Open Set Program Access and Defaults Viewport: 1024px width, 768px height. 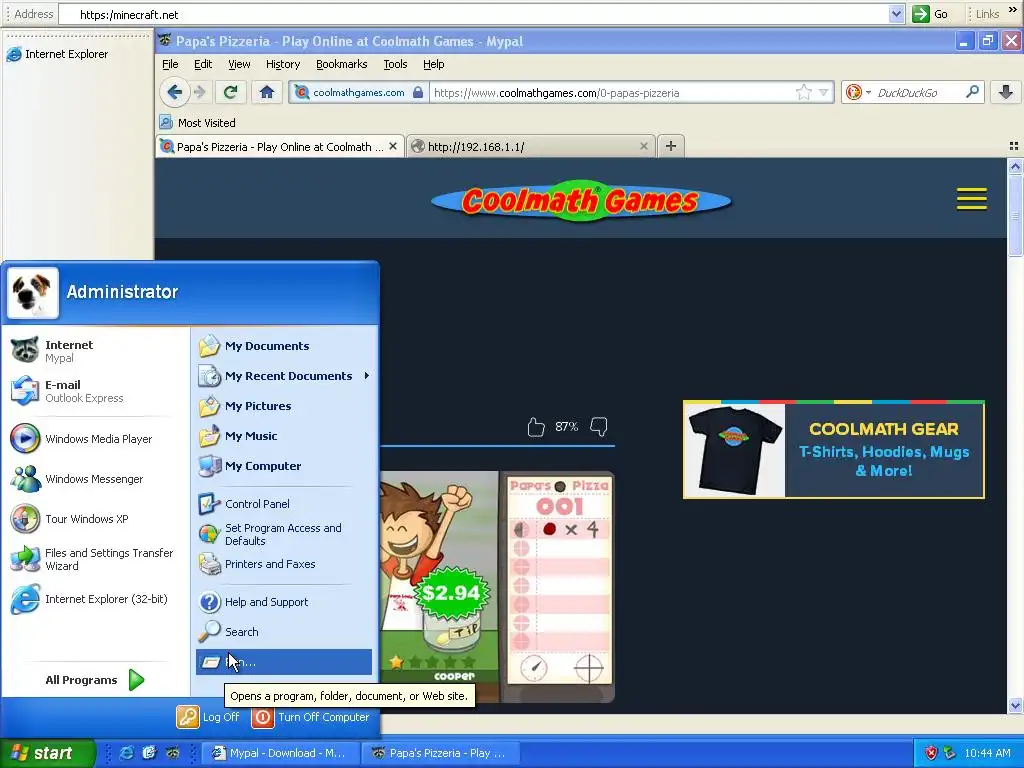(x=284, y=534)
